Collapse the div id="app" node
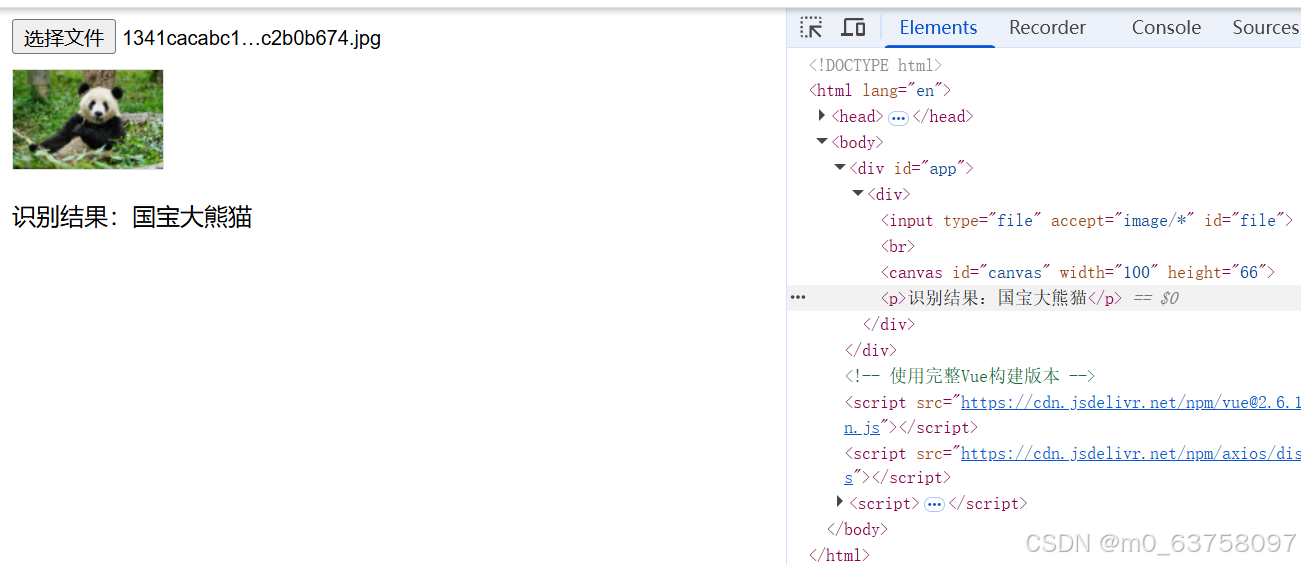This screenshot has width=1301, height=565. point(840,168)
